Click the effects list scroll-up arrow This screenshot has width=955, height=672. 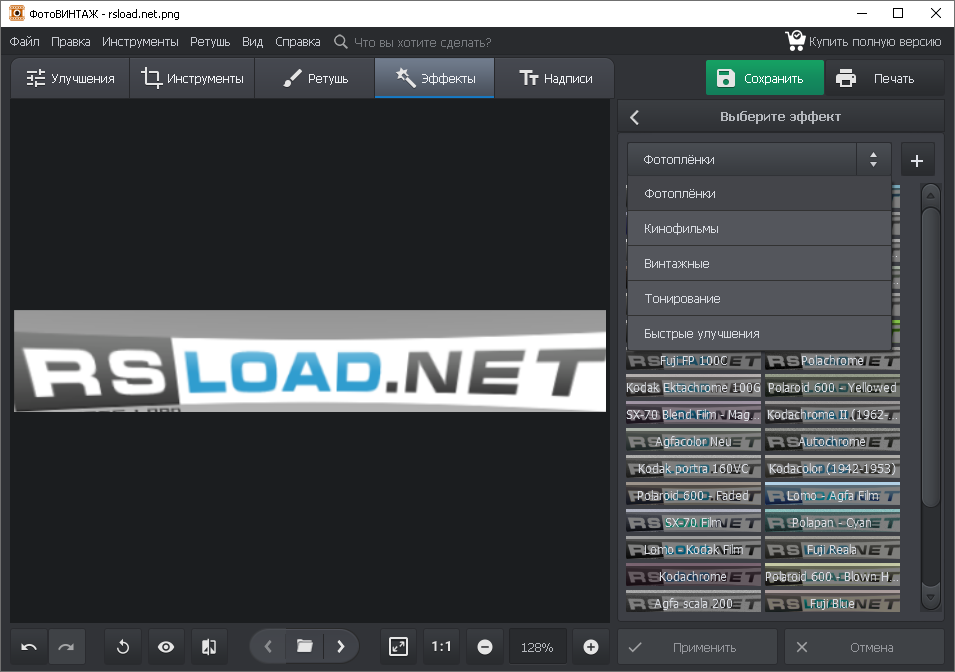coord(931,196)
